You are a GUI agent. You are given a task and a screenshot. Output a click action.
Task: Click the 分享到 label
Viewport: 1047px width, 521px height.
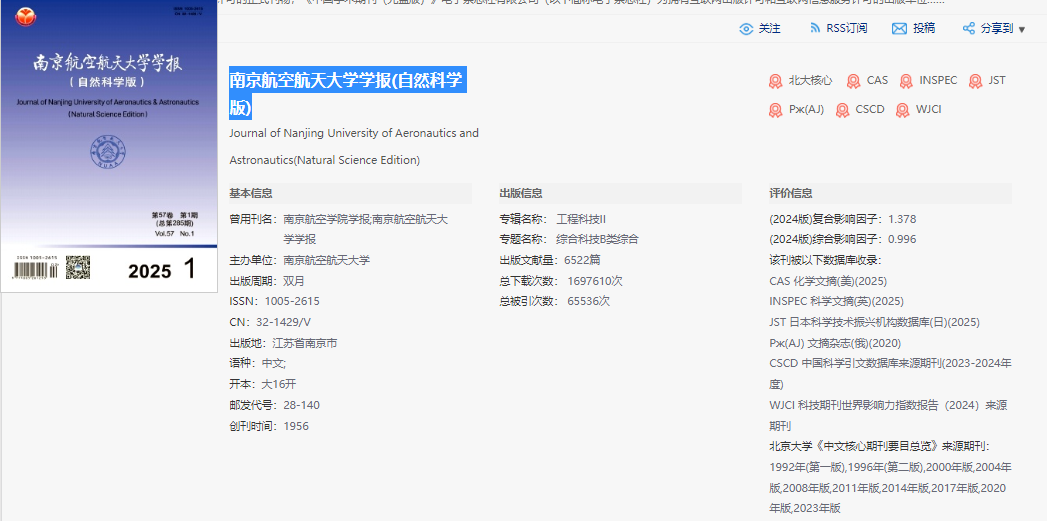coord(997,29)
